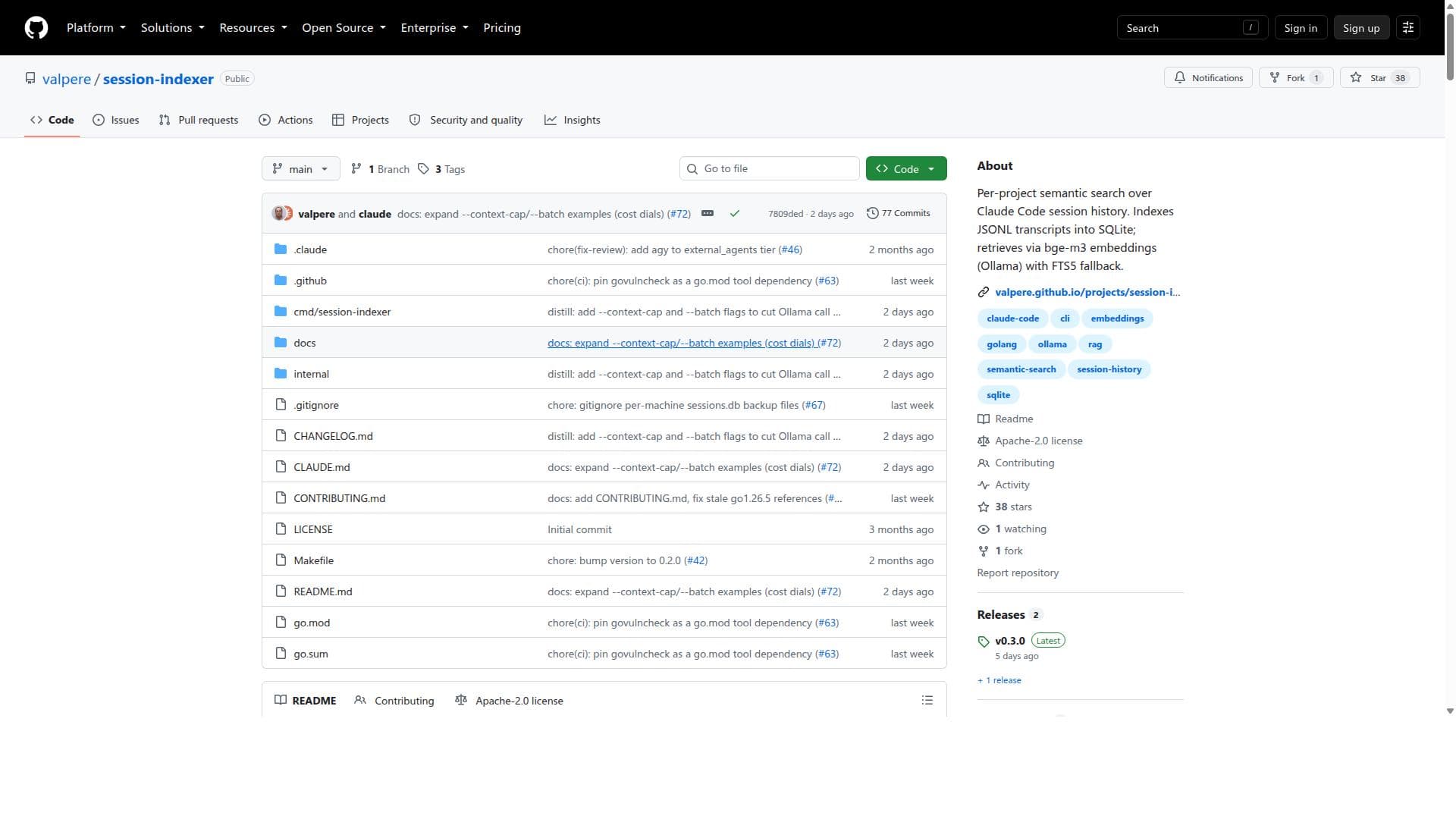Image resolution: width=1456 pixels, height=819 pixels.
Task: Open the appearance settings icon in header
Action: click(x=1408, y=27)
